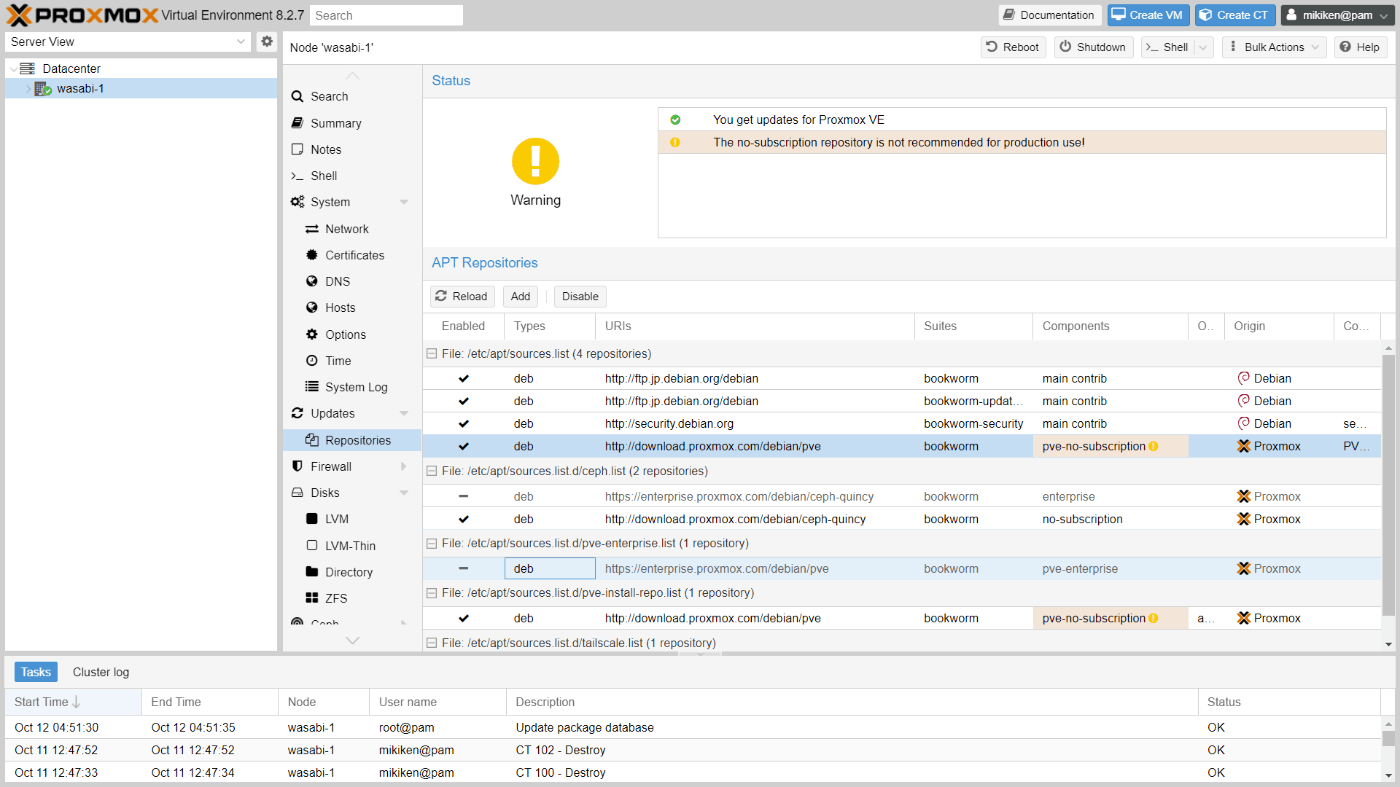Click the Create VM button
Screen dimensions: 1400x787
[1148, 15]
